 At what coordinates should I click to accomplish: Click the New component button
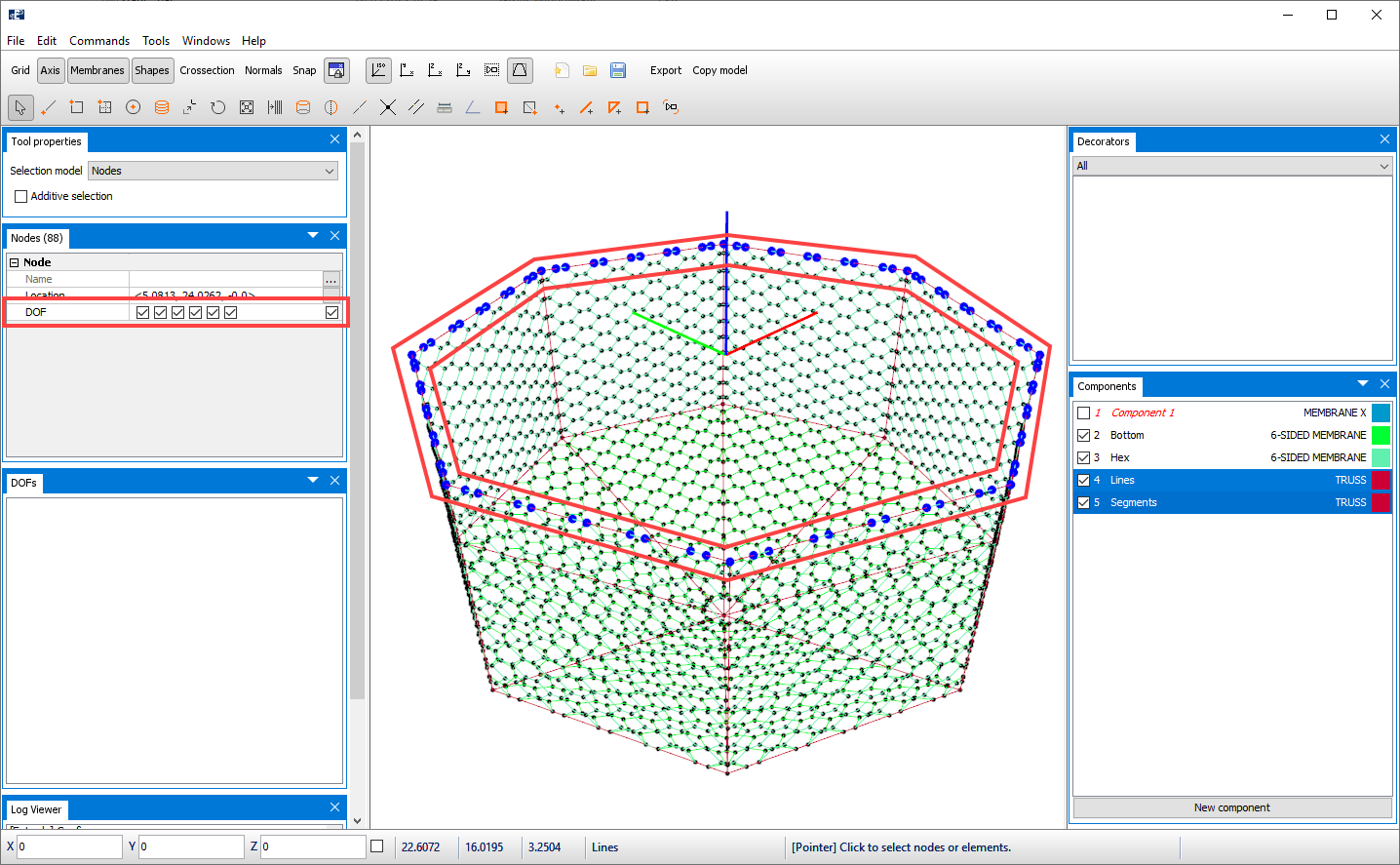tap(1232, 807)
